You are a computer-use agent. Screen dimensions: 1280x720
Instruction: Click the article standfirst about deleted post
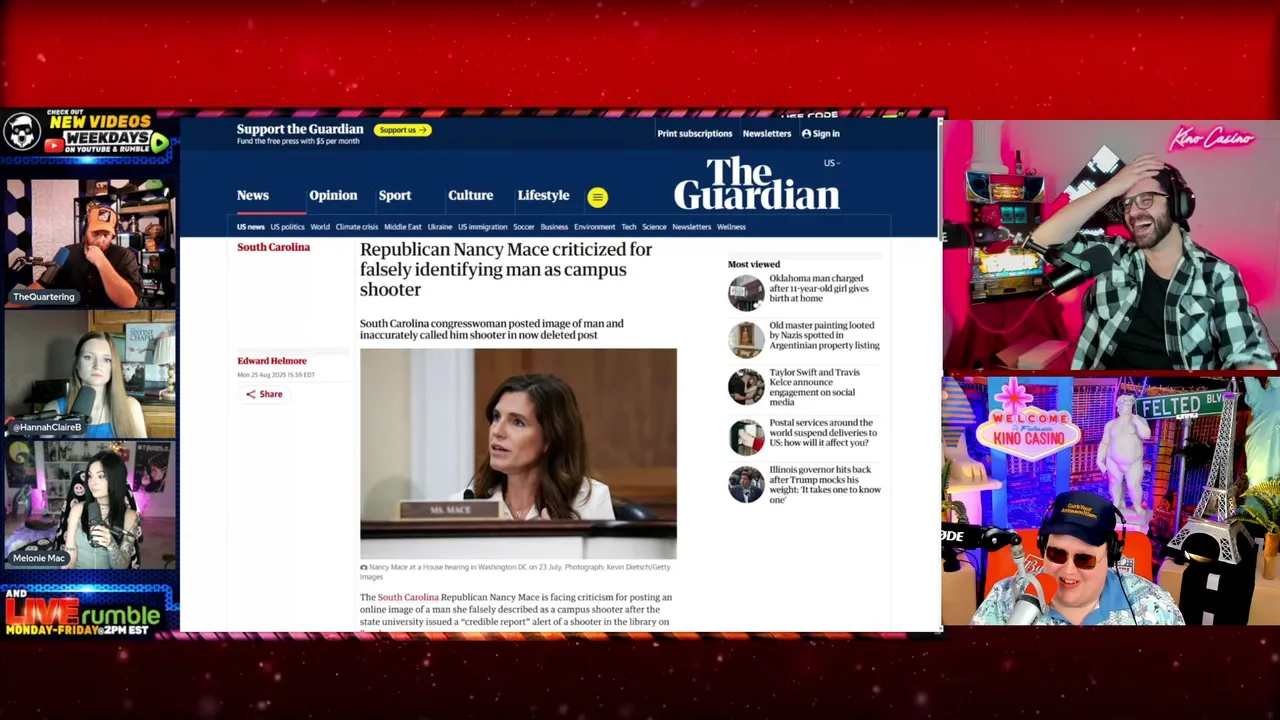491,329
